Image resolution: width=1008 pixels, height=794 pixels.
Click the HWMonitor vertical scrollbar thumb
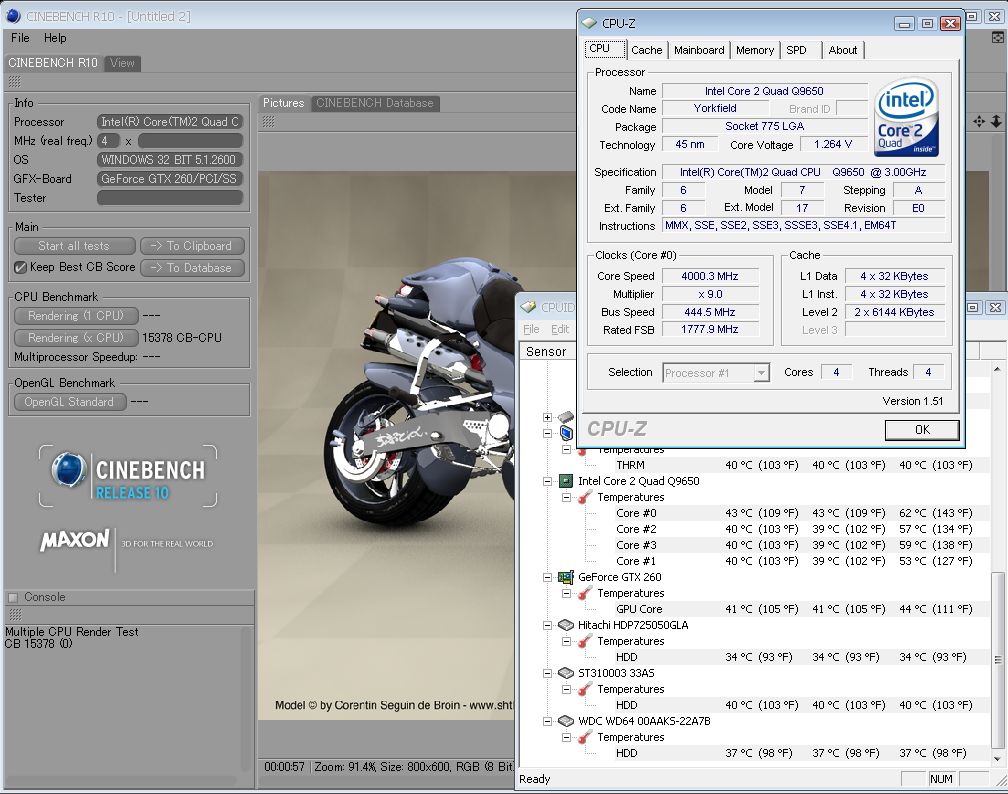click(x=999, y=660)
